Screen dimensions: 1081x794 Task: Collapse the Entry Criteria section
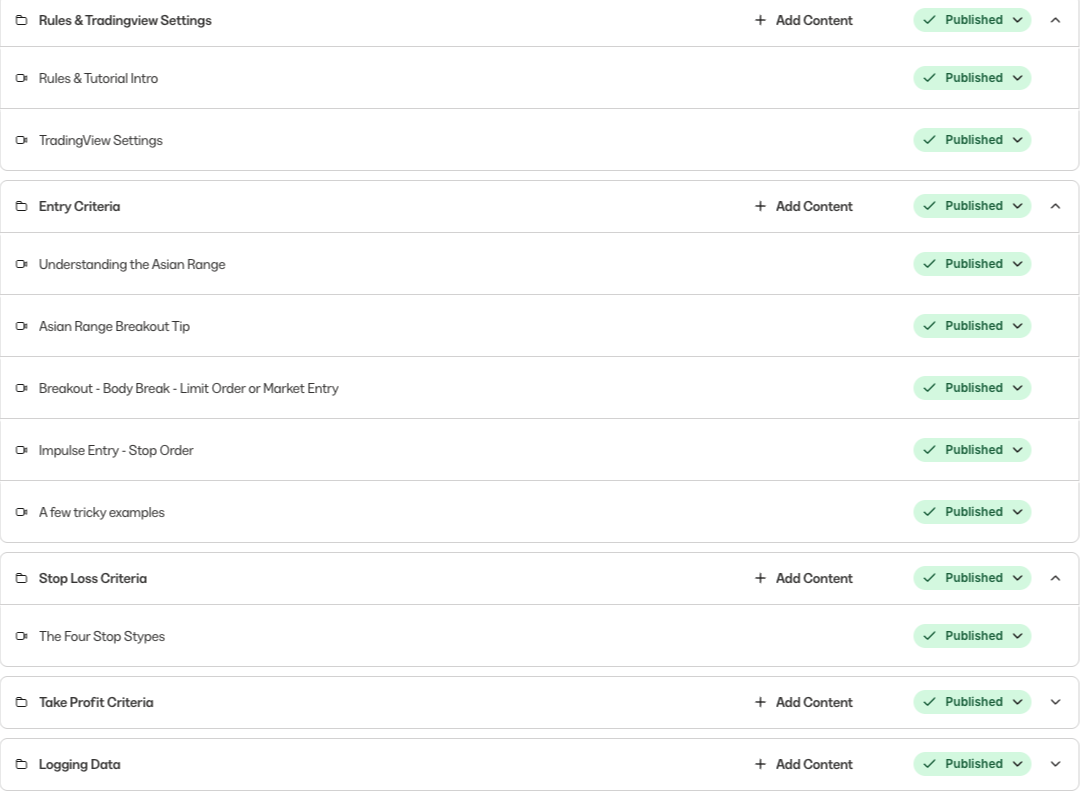[1055, 206]
